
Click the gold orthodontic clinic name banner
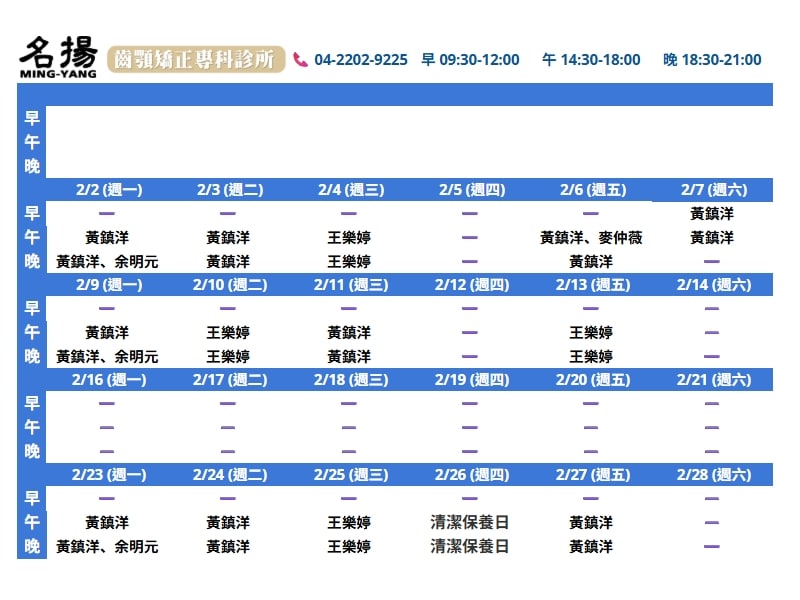(x=196, y=60)
